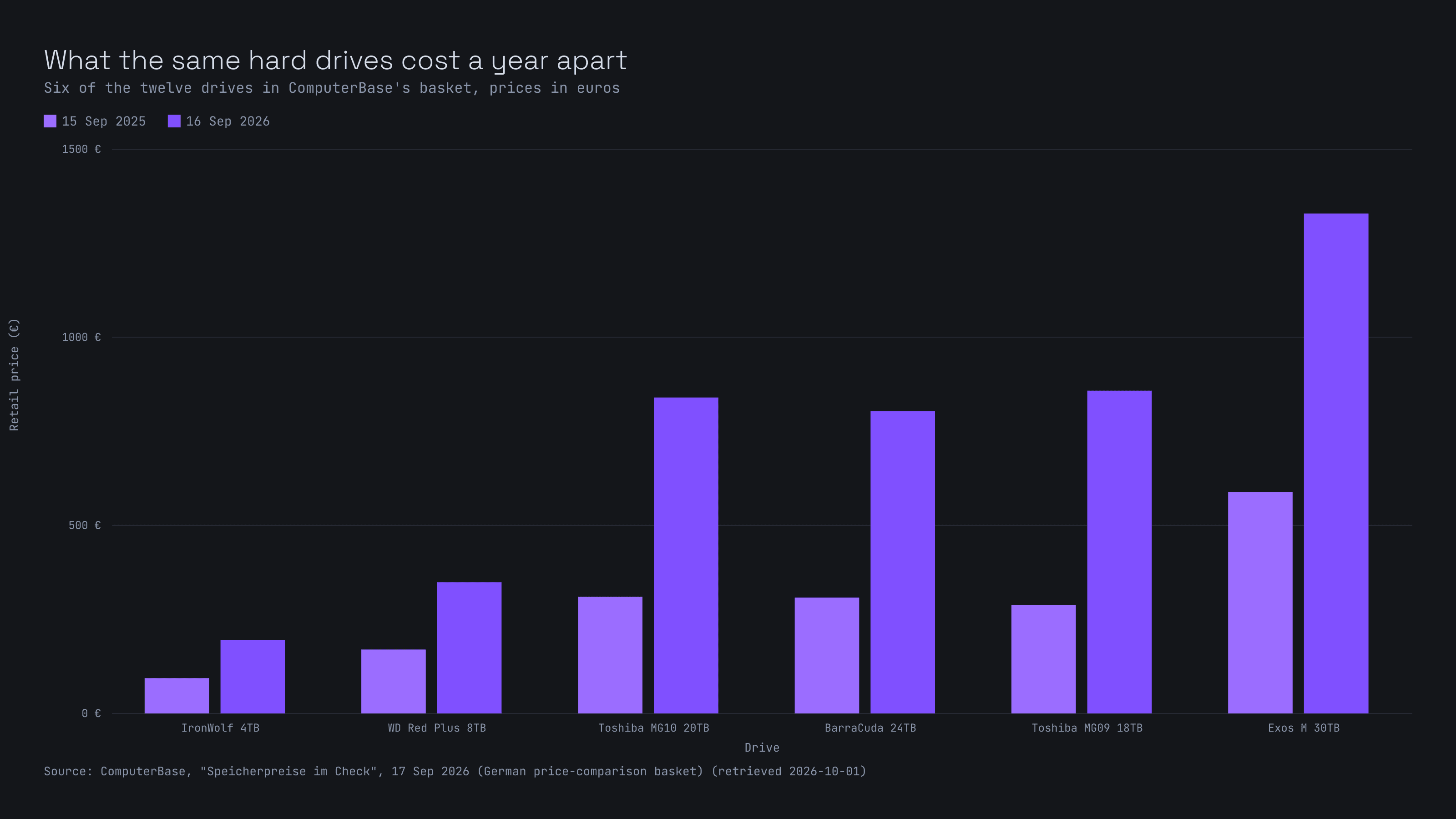Click the BarraCuda 24TB 2026 bar
The width and height of the screenshot is (1456, 819).
(x=903, y=562)
